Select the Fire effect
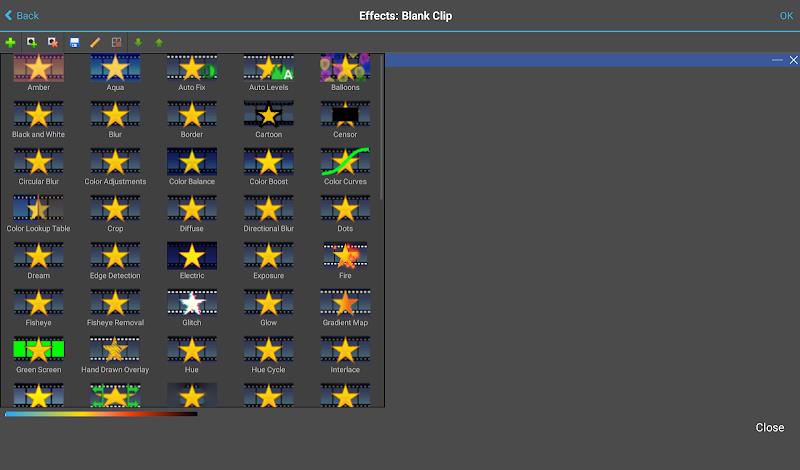This screenshot has width=800, height=470. click(345, 260)
